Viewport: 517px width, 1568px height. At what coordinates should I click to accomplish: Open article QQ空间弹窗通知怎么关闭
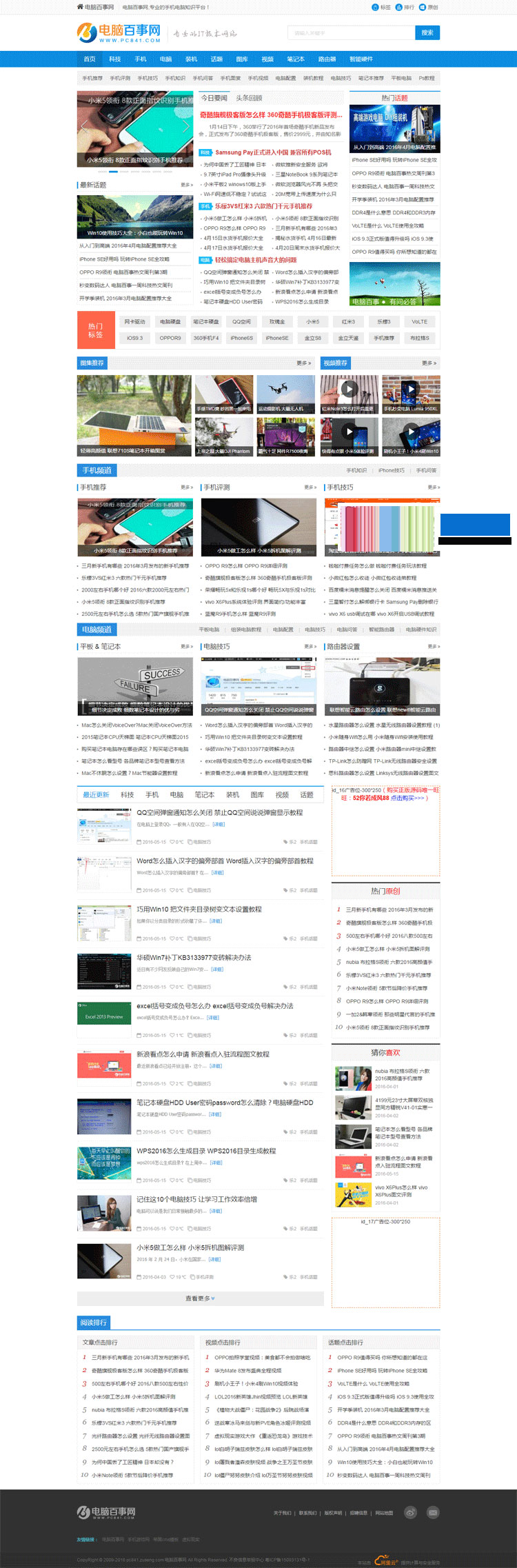coord(219,812)
